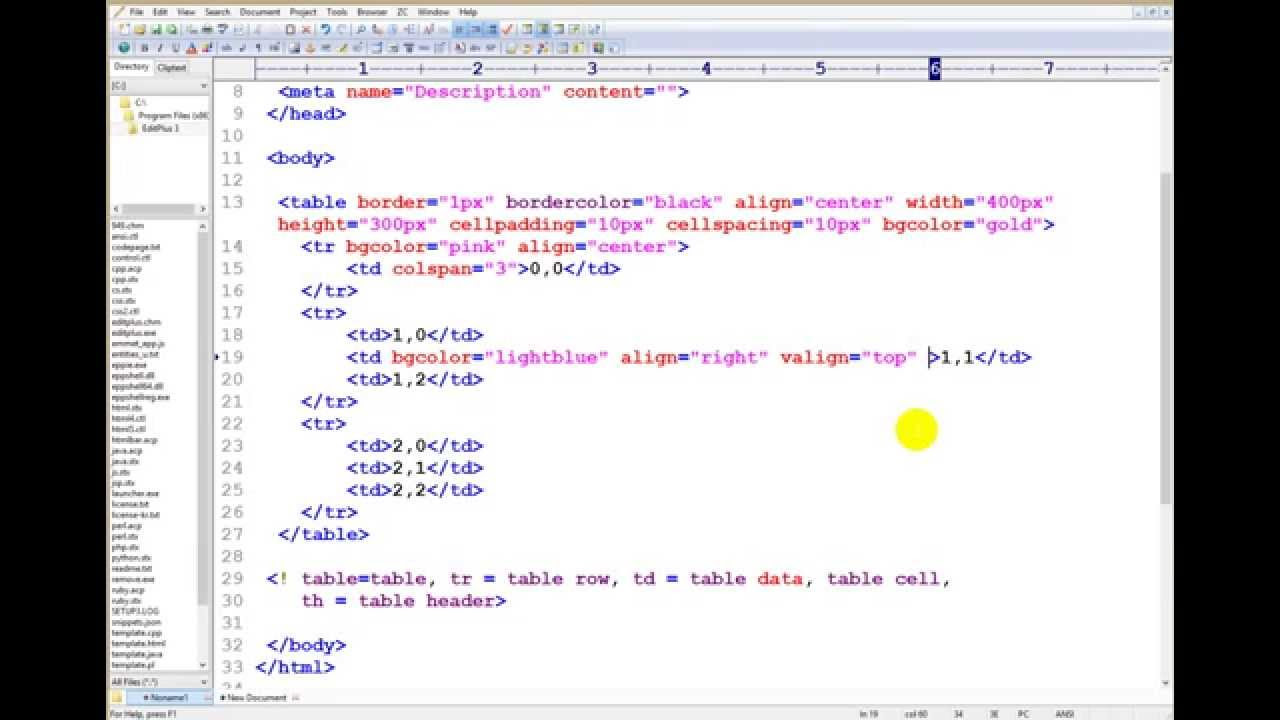Click the color palette icon on HTML toolbar
The width and height of the screenshot is (1280, 720).
[x=206, y=47]
